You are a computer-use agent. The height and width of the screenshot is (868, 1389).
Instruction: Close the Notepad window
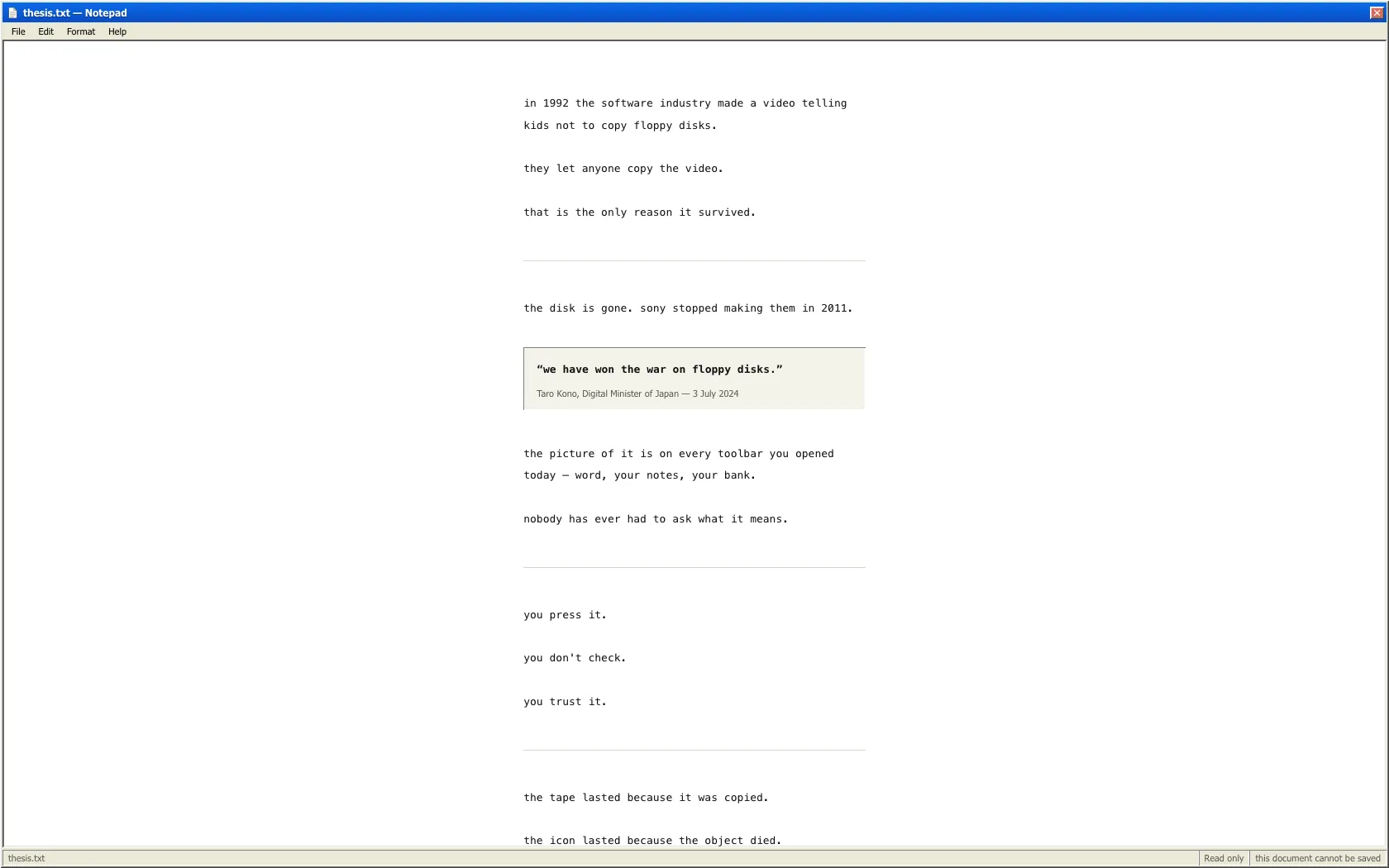(1377, 12)
